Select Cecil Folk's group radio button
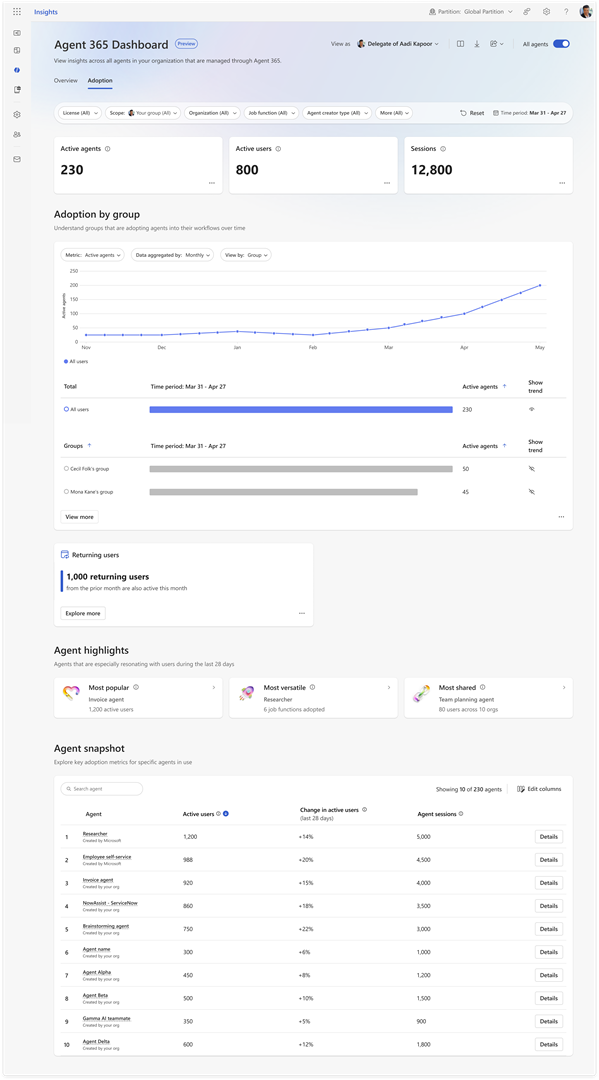Screen dimensions: 599x1080 [x=66, y=468]
